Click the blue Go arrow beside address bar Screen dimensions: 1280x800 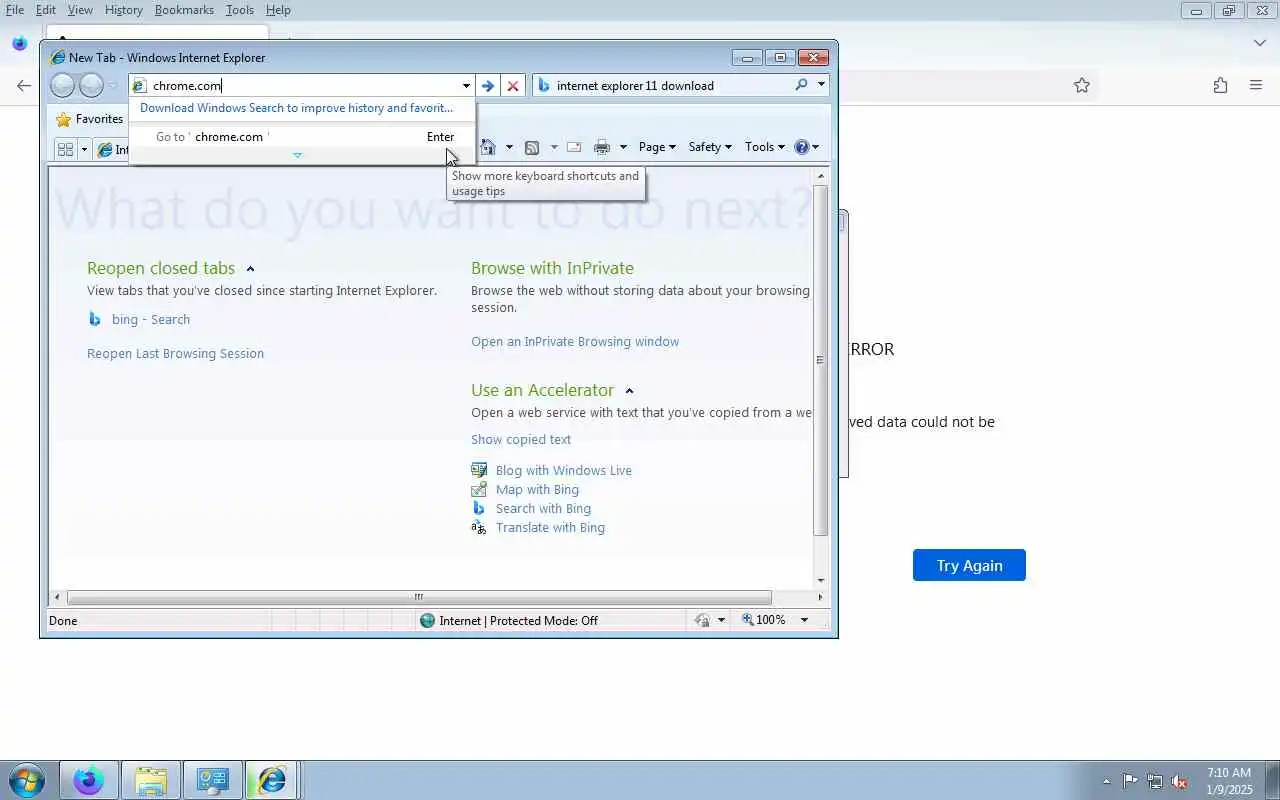(x=487, y=86)
